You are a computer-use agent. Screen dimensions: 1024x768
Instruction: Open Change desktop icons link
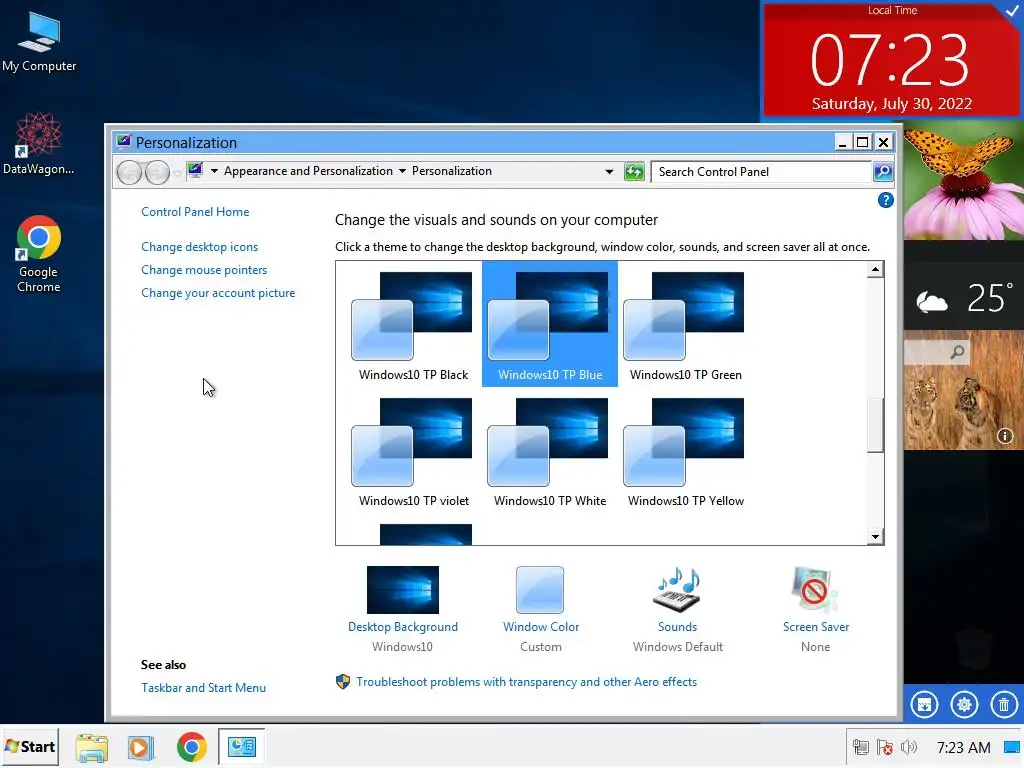point(199,247)
